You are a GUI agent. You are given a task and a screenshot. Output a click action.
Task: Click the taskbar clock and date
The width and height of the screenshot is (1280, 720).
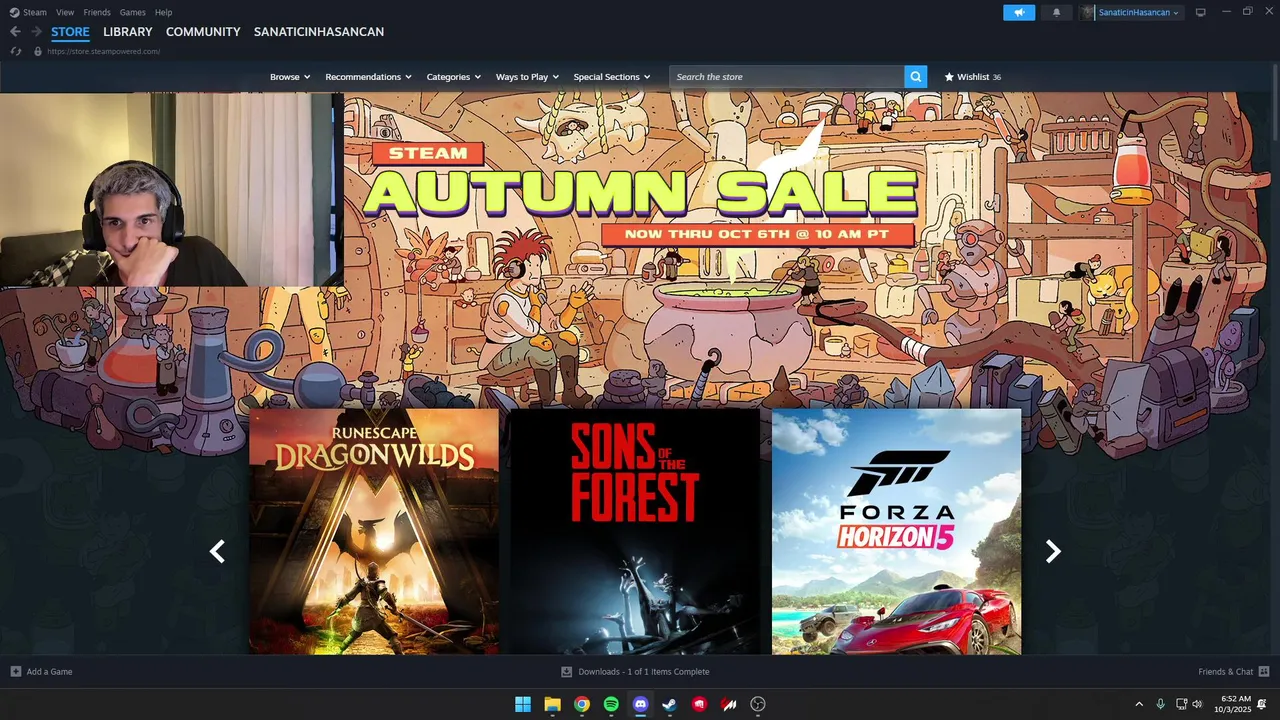pyautogui.click(x=1233, y=704)
